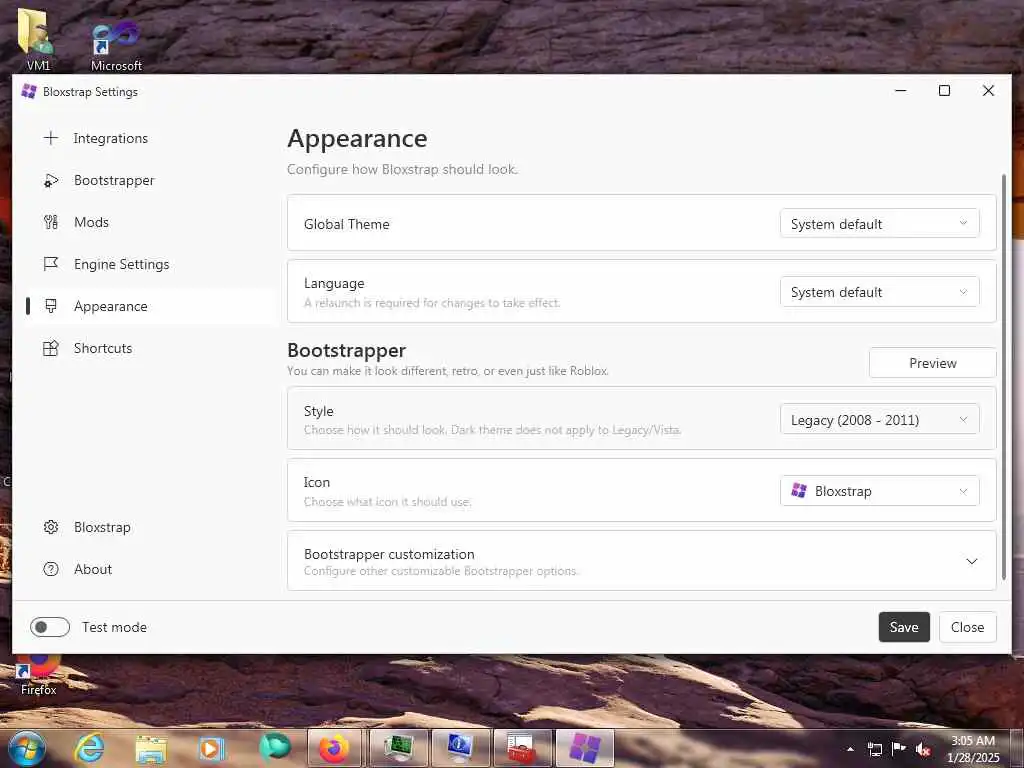Click the Global Theme label
The image size is (1024, 768).
click(347, 224)
